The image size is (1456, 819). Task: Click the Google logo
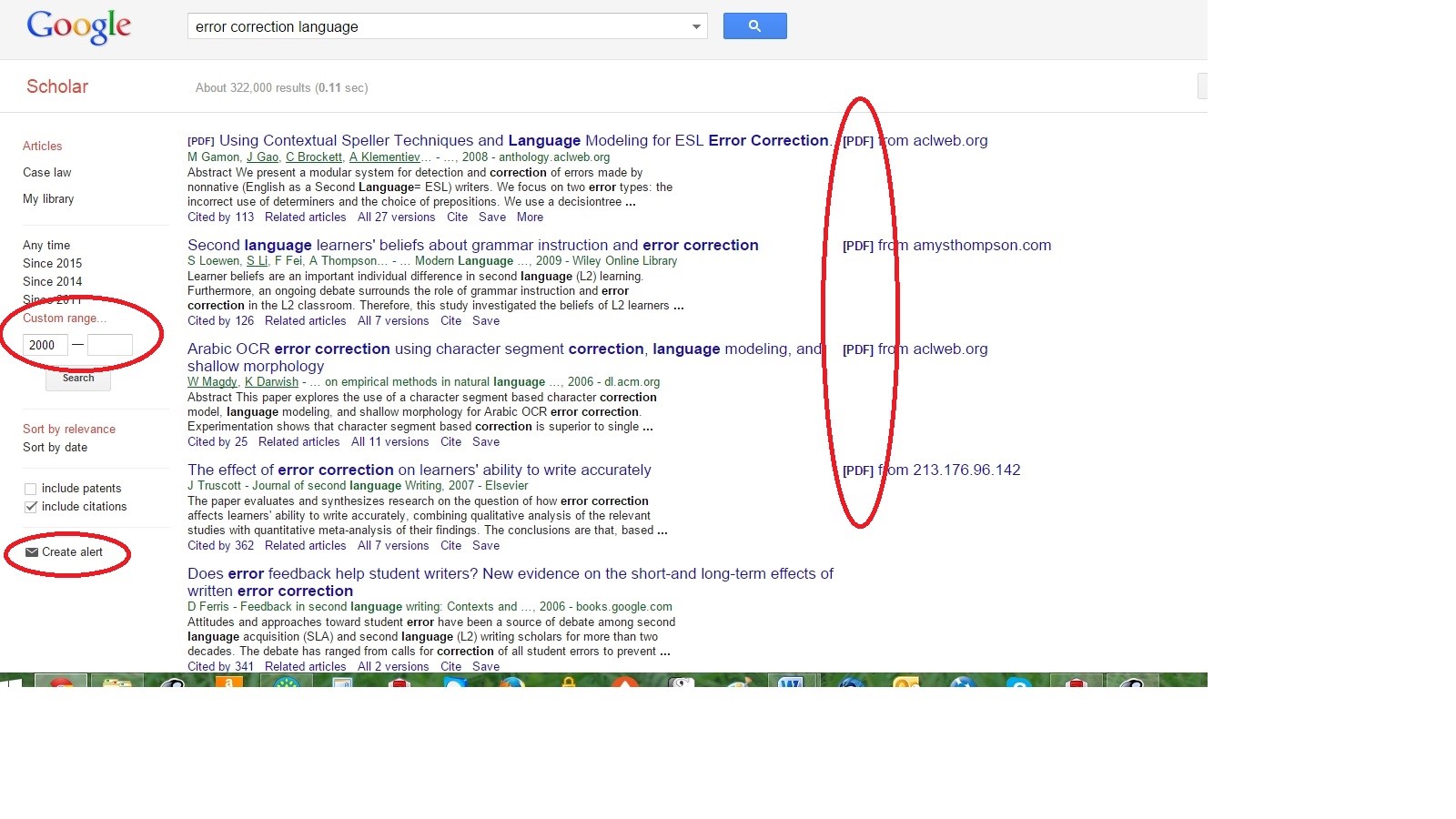point(79,26)
